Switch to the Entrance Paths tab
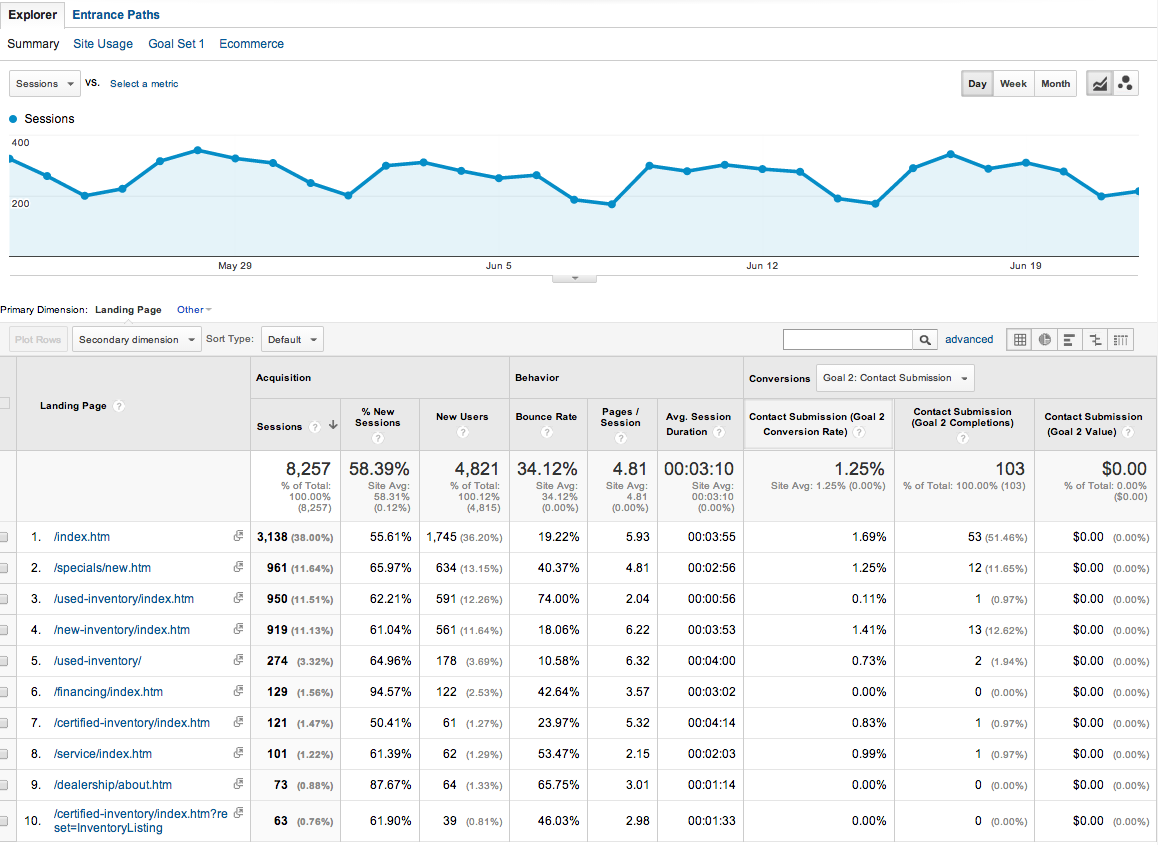1158x845 pixels. pos(115,14)
